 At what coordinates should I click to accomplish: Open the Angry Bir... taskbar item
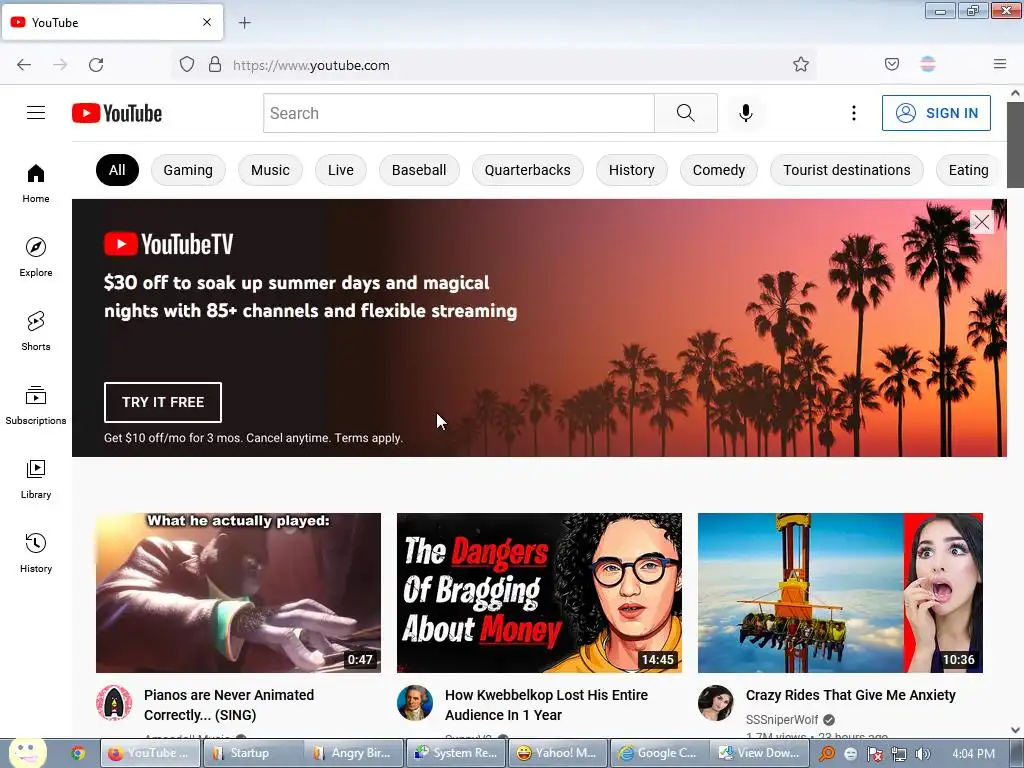(355, 753)
